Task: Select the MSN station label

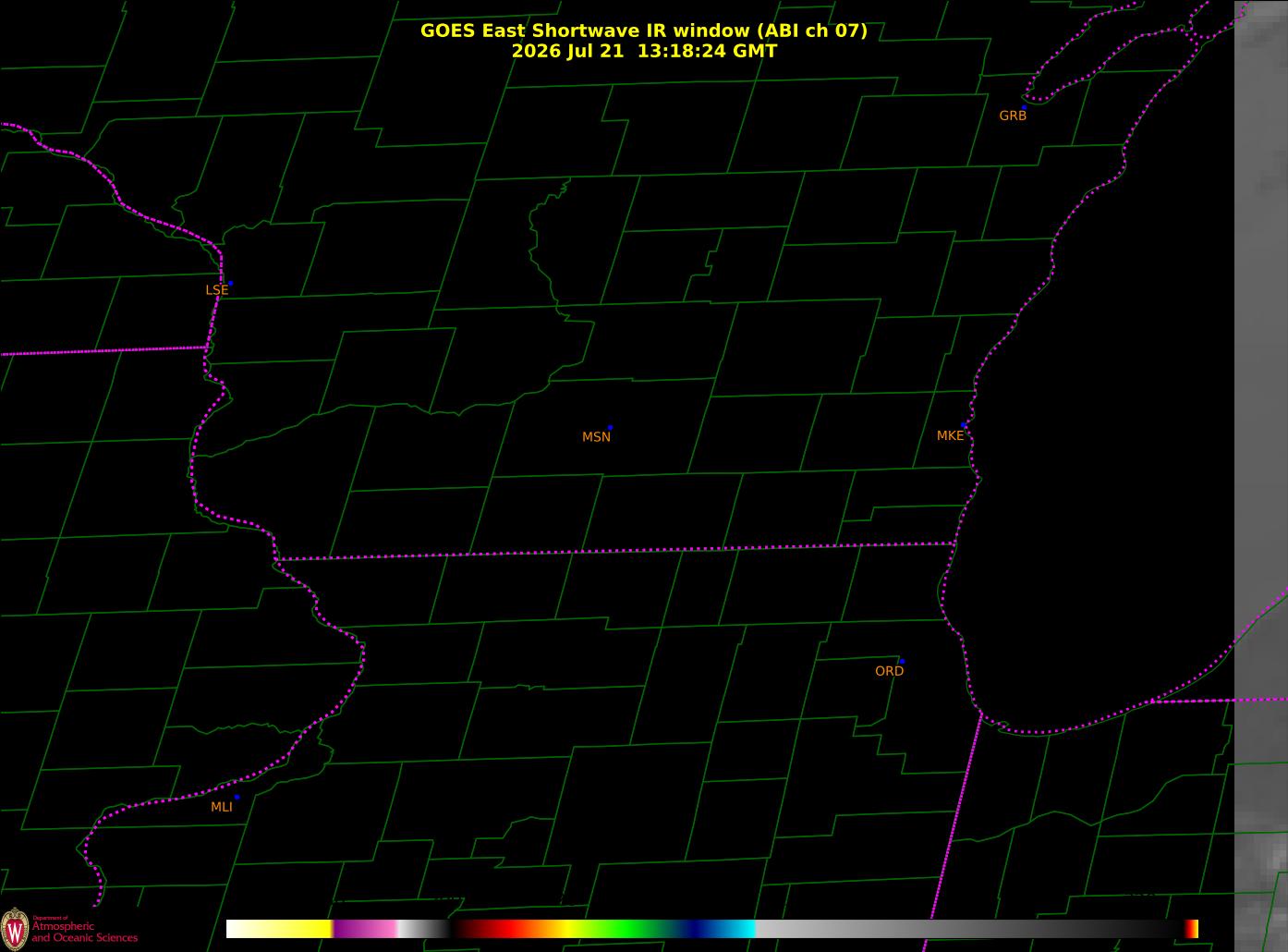Action: click(x=596, y=437)
